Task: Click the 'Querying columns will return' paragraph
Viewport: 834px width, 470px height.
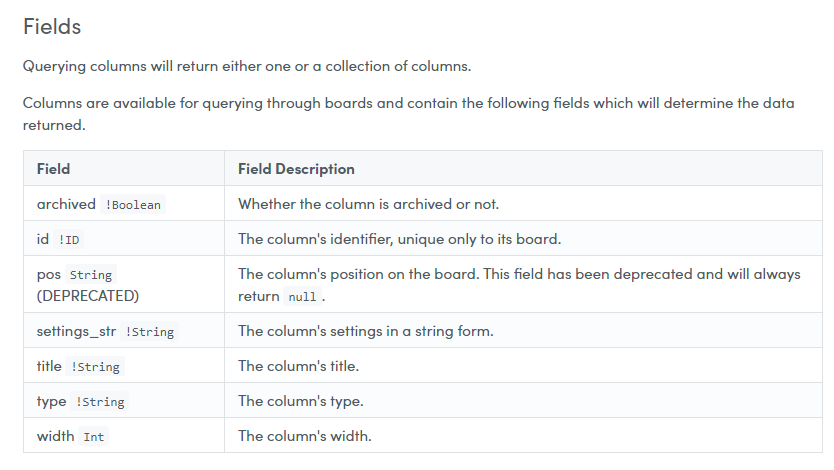Action: pyautogui.click(x=247, y=66)
